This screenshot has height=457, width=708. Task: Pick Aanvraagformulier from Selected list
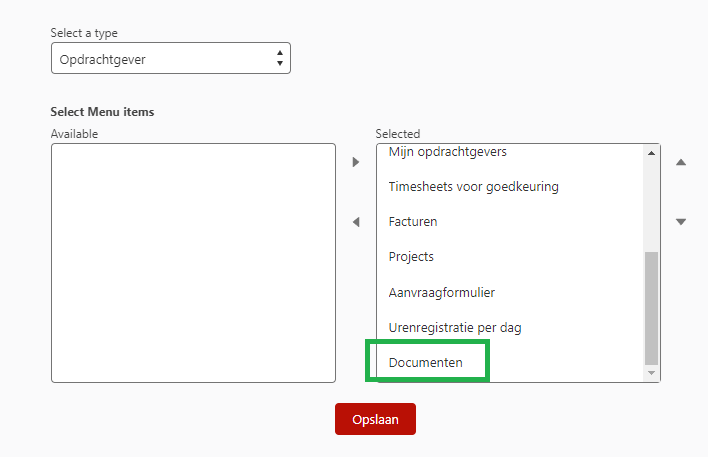coord(442,292)
